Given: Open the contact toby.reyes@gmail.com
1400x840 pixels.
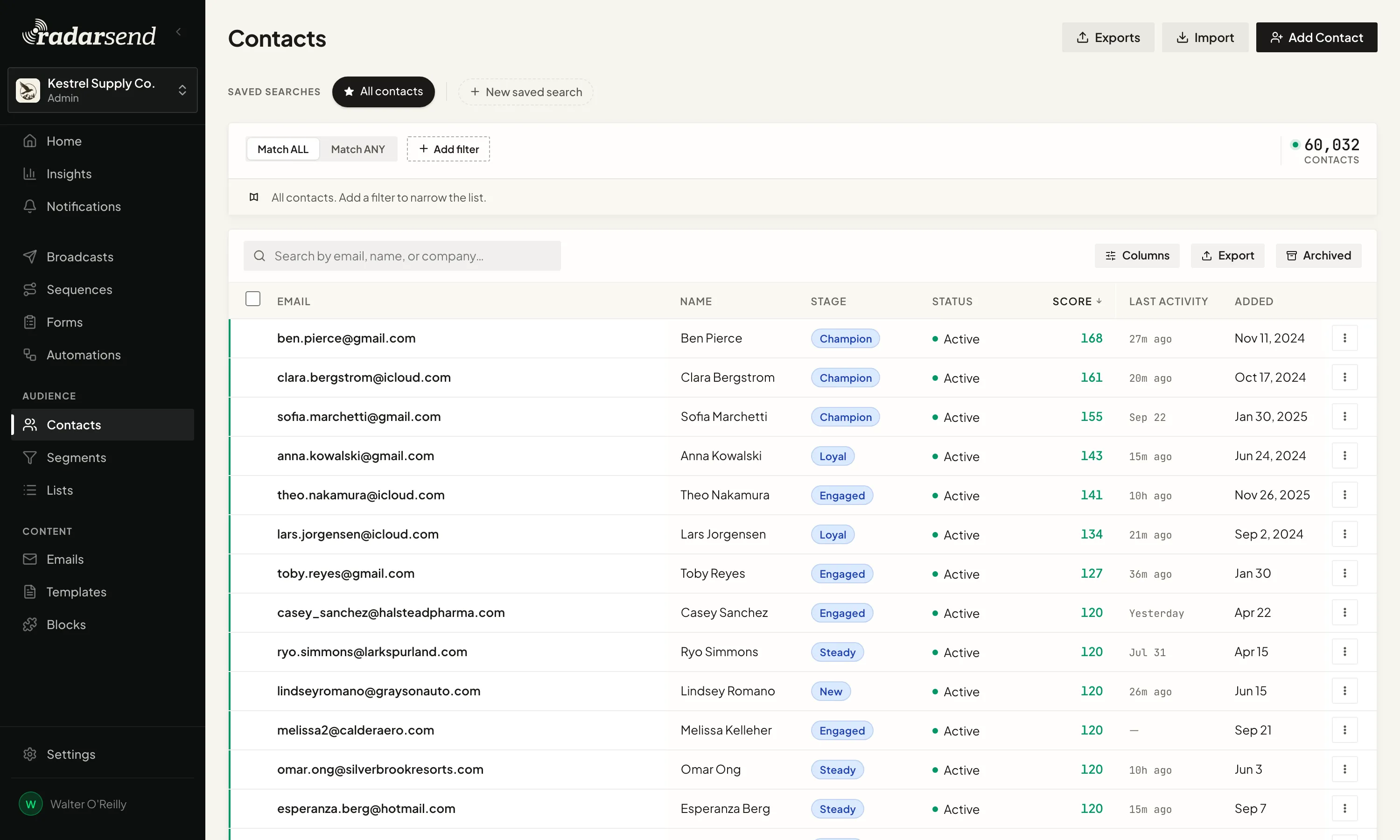Looking at the screenshot, I should coord(346,574).
